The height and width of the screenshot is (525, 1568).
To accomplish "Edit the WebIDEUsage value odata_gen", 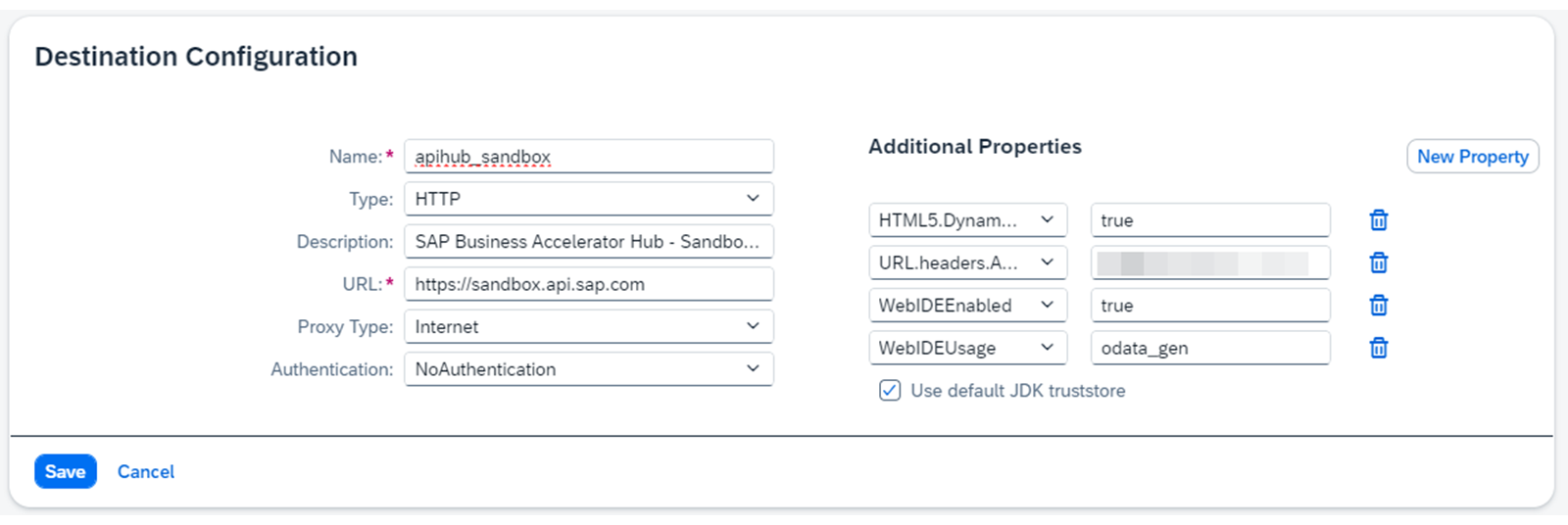I will click(1210, 348).
